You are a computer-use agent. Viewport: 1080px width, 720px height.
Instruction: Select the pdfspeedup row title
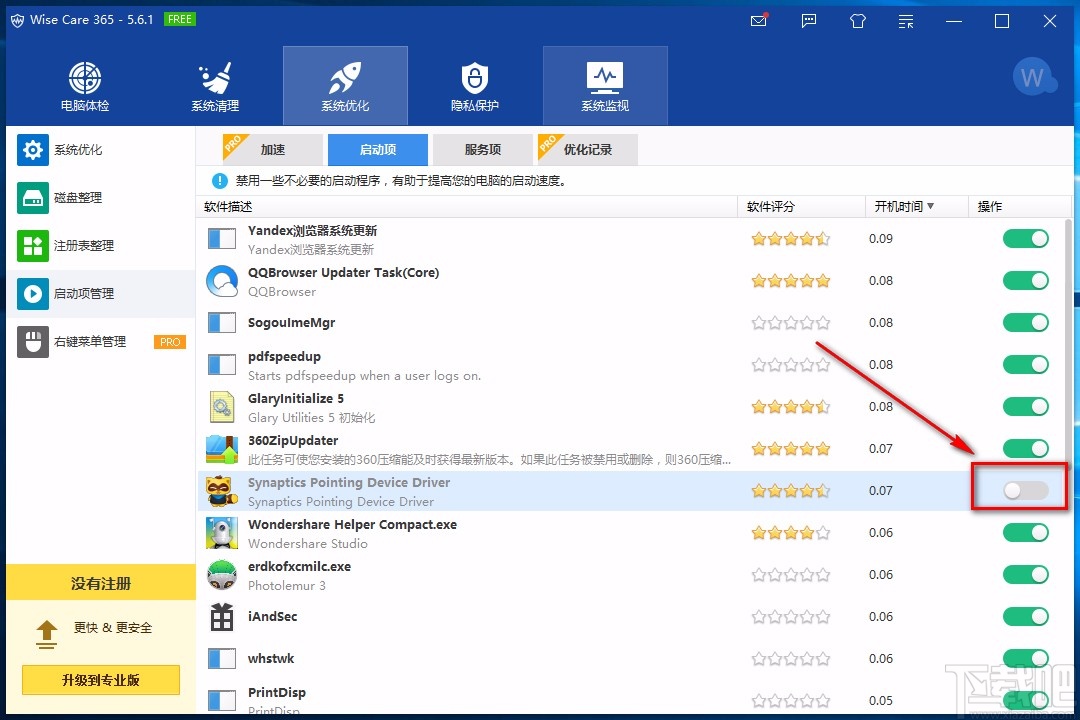(x=284, y=357)
